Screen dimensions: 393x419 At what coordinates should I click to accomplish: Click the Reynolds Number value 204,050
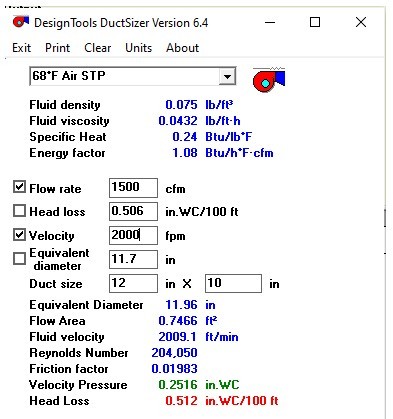tap(174, 353)
